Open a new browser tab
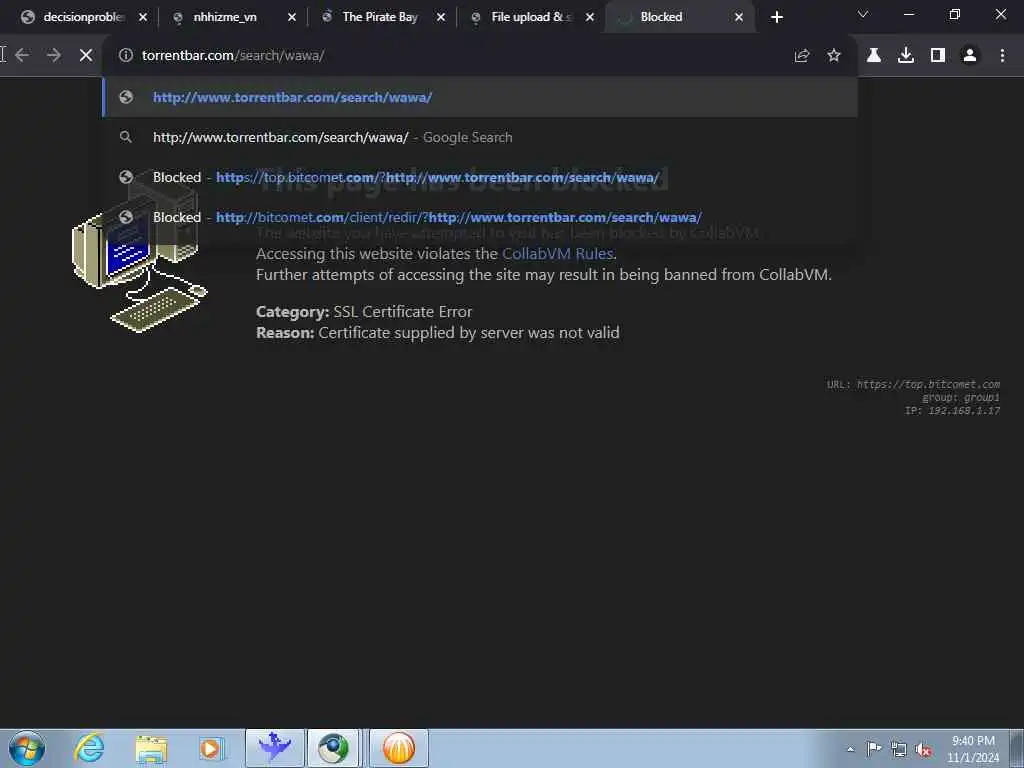The image size is (1024, 768). (x=776, y=18)
